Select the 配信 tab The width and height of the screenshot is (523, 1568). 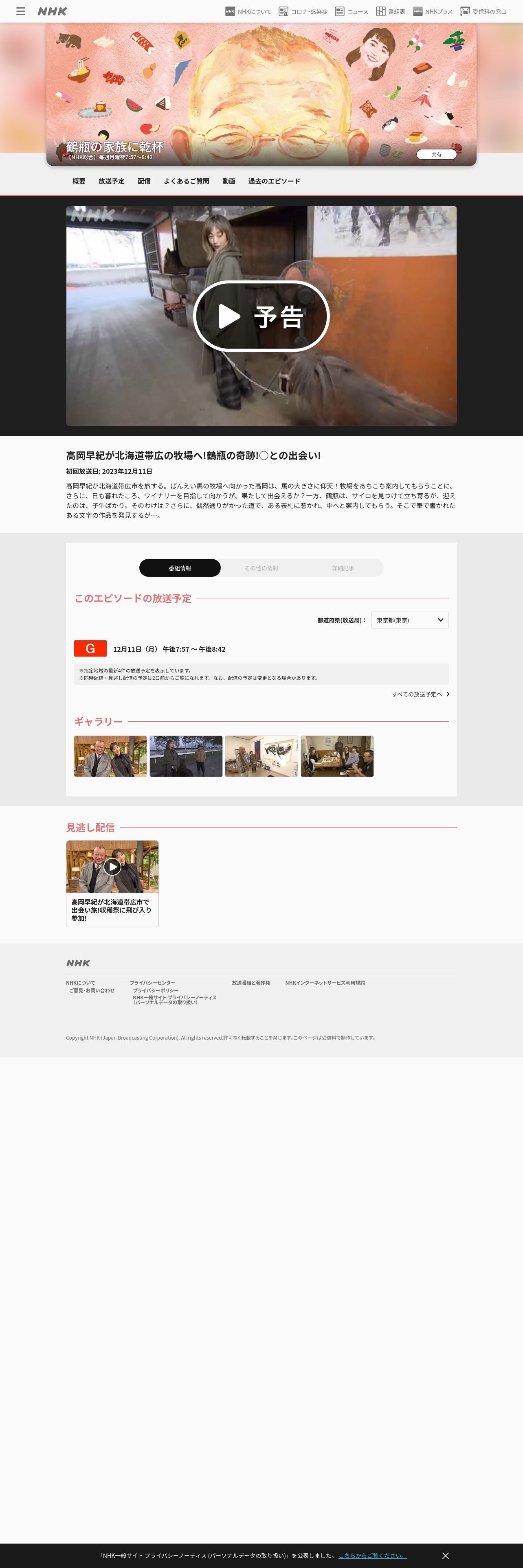click(144, 182)
